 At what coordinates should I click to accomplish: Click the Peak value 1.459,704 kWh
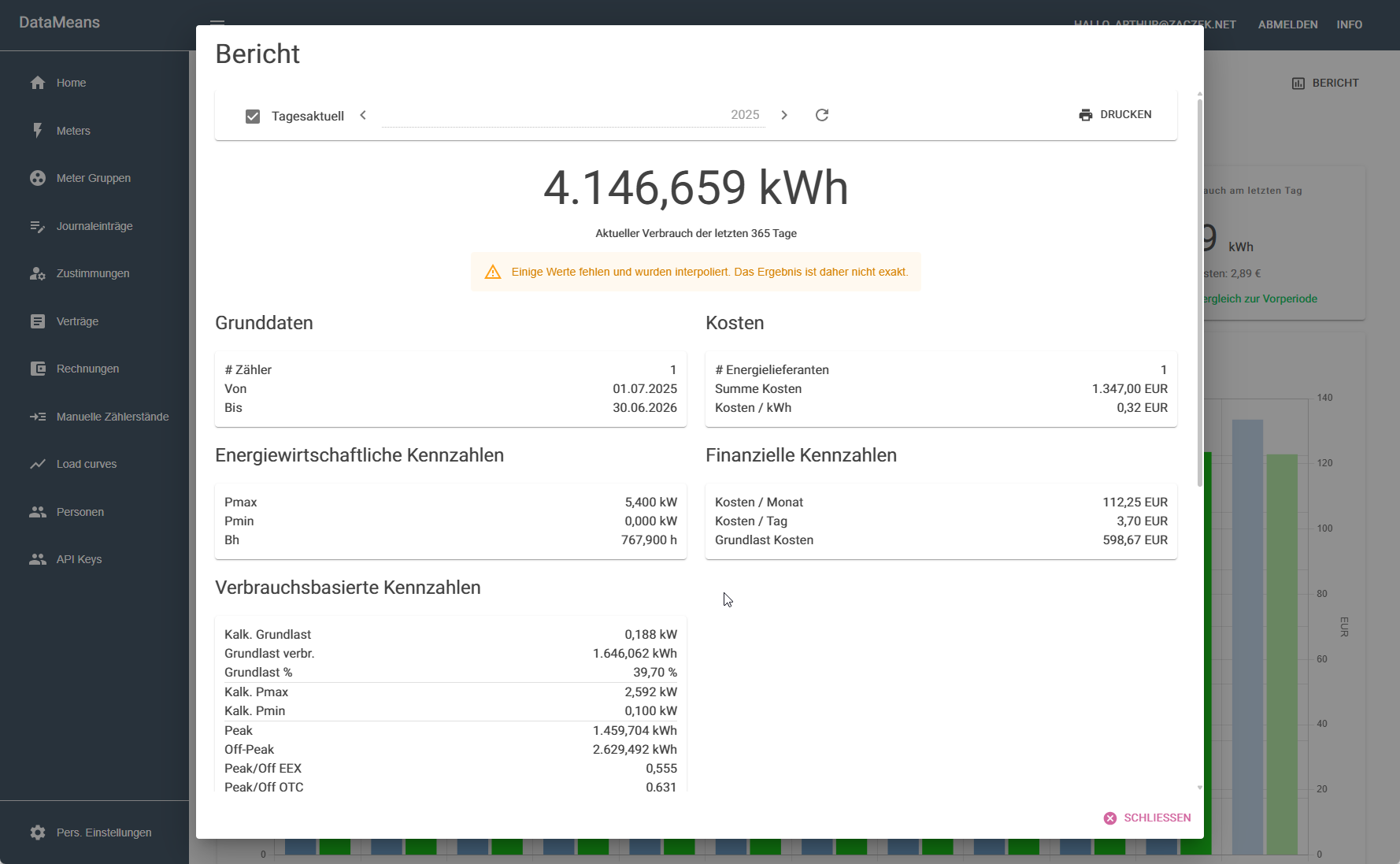point(635,731)
